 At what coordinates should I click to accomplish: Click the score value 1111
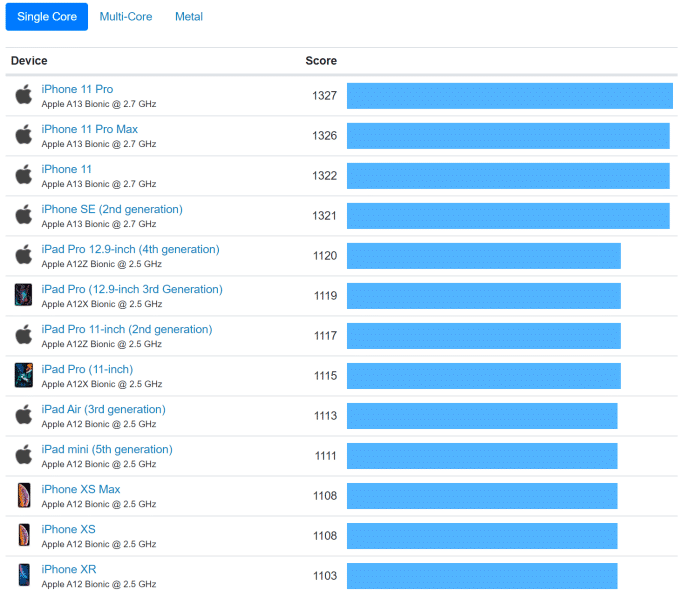click(326, 456)
